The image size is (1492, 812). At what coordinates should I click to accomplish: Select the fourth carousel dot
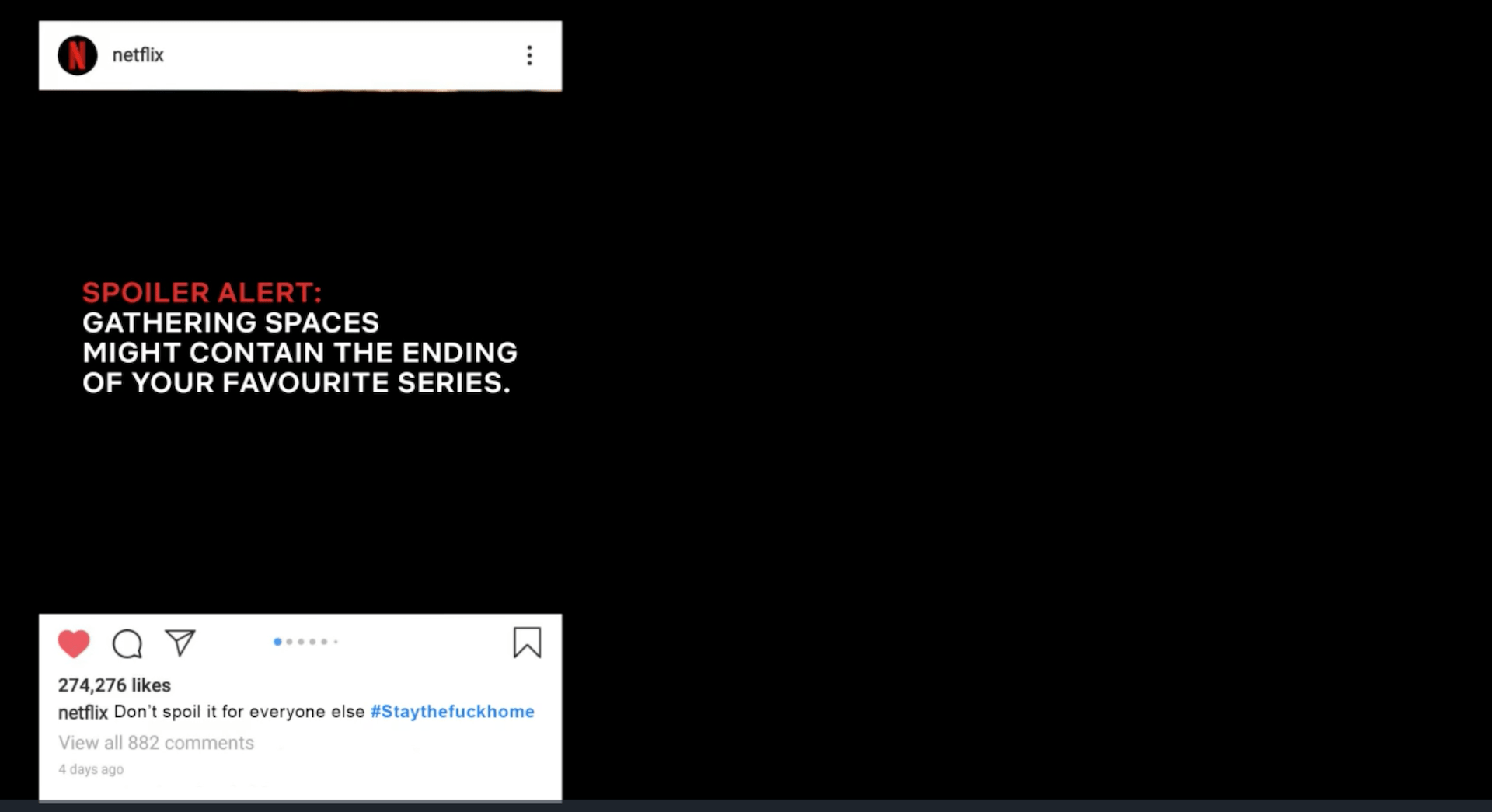tap(312, 642)
